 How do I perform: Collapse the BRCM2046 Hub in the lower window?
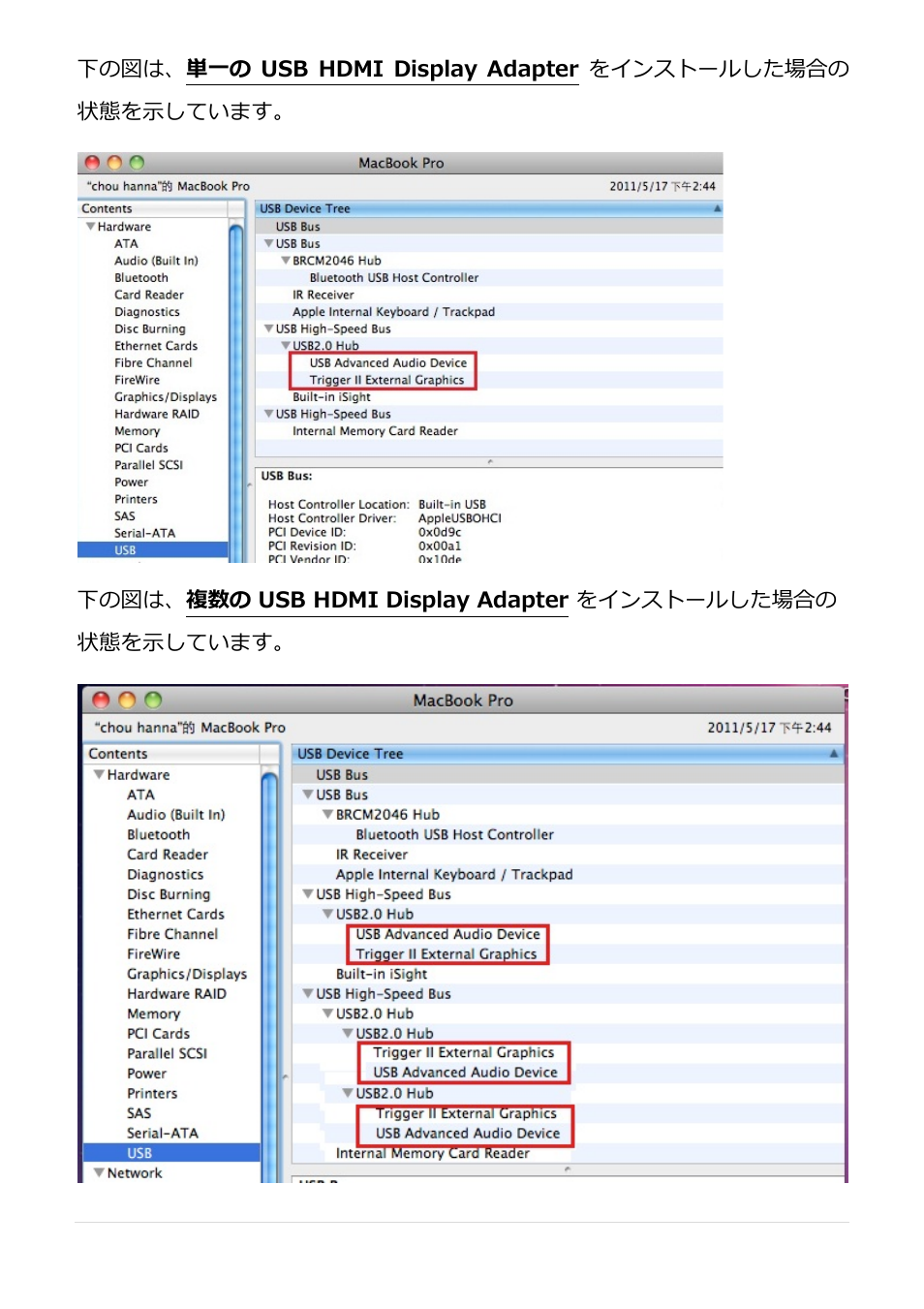pos(327,815)
